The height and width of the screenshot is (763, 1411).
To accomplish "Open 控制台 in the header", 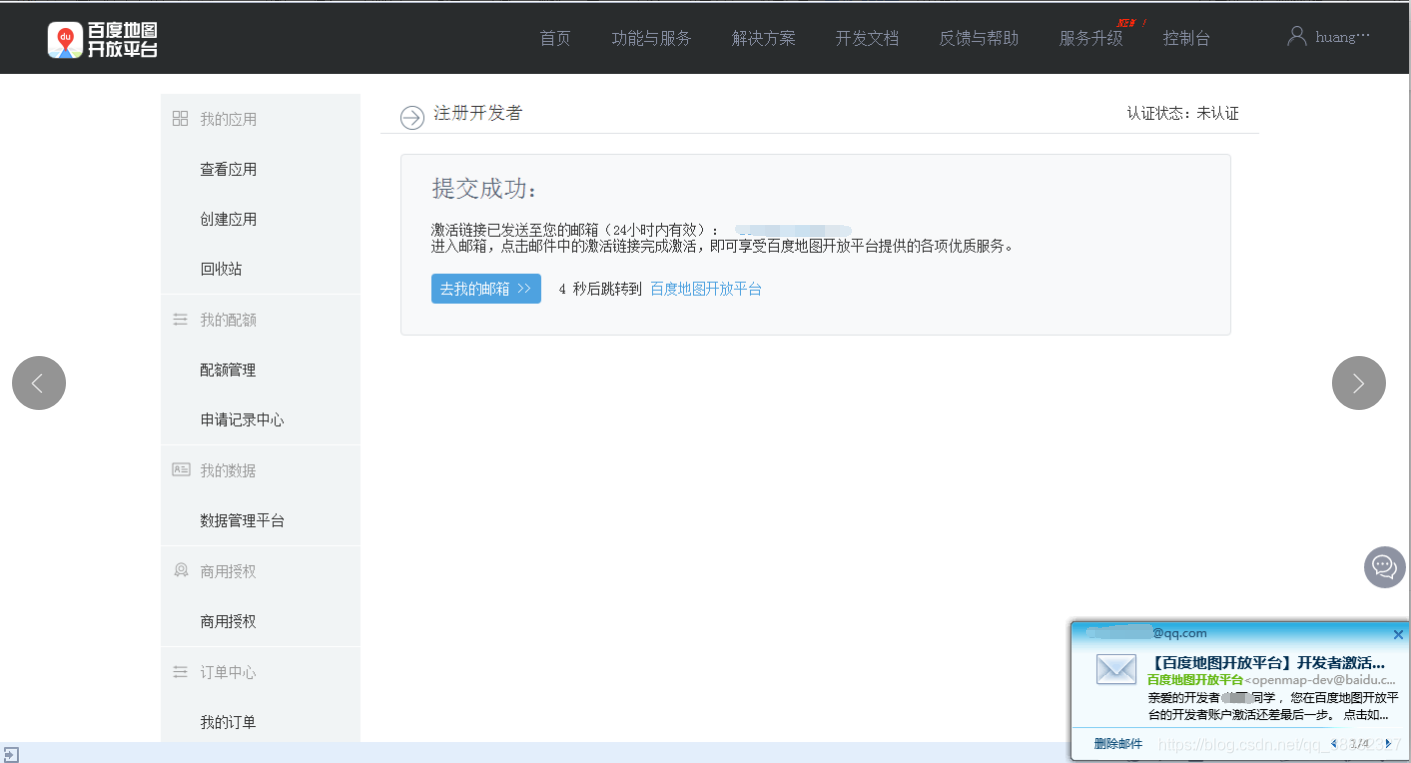I will (1186, 38).
